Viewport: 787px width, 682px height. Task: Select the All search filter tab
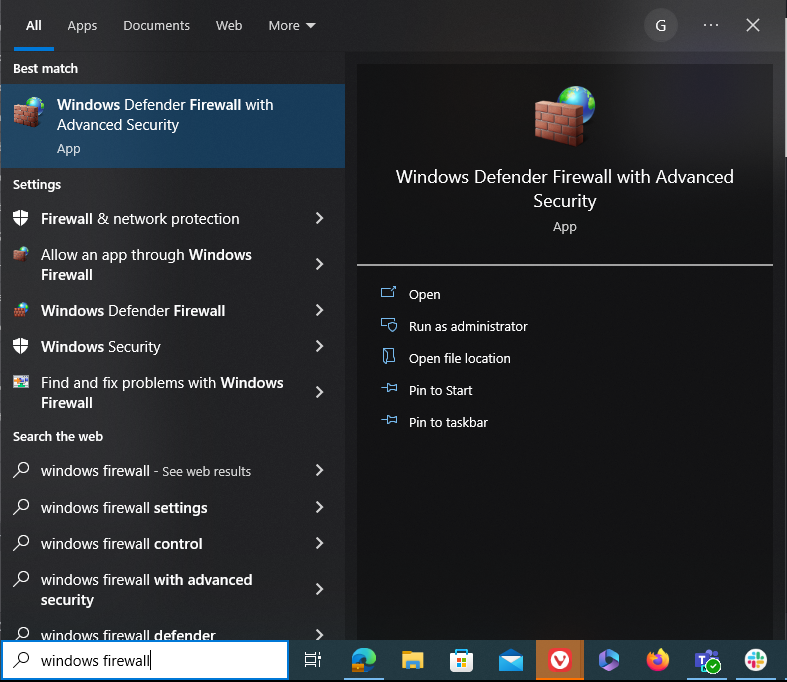point(34,26)
